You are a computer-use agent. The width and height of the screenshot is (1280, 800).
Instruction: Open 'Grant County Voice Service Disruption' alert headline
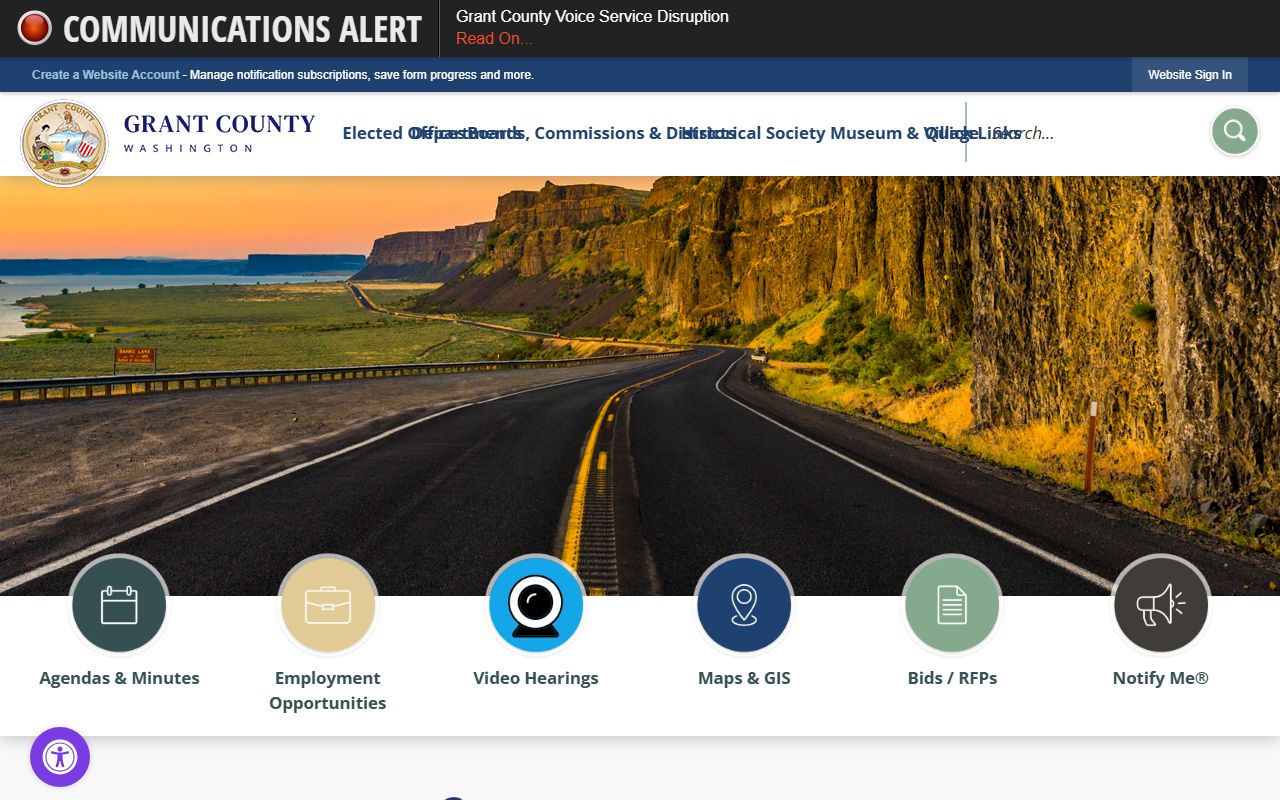click(592, 17)
